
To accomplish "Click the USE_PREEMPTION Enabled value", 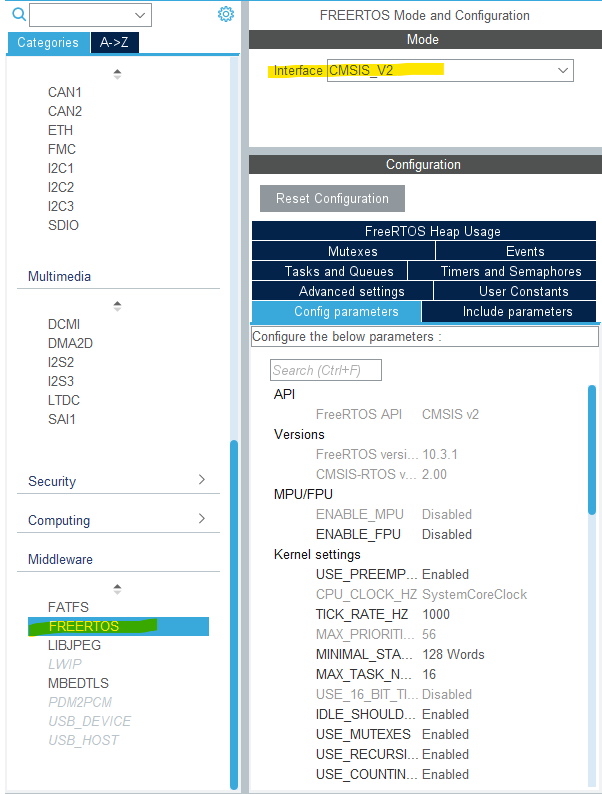I will point(445,574).
